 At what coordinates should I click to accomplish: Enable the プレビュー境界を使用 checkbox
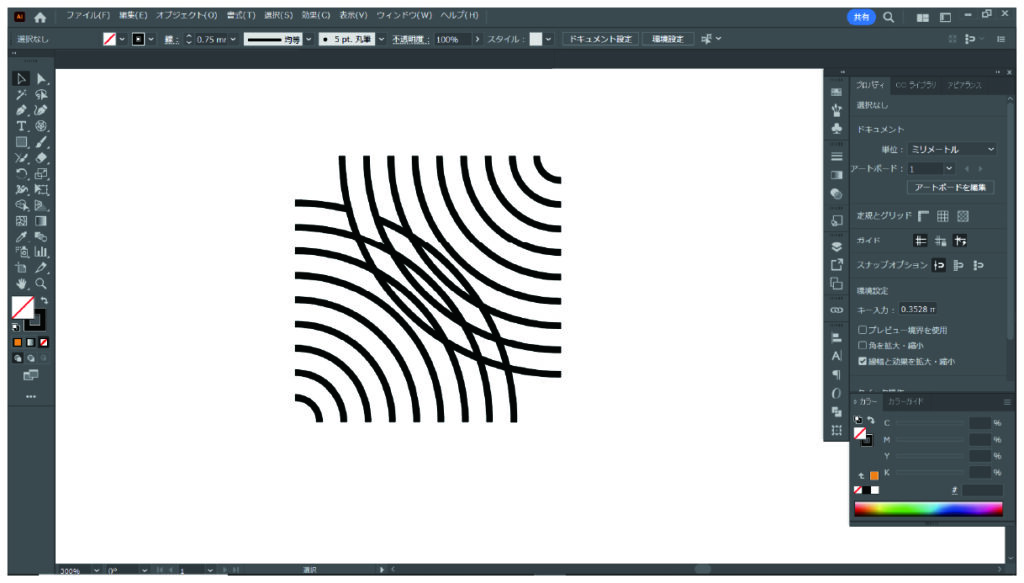(x=862, y=330)
